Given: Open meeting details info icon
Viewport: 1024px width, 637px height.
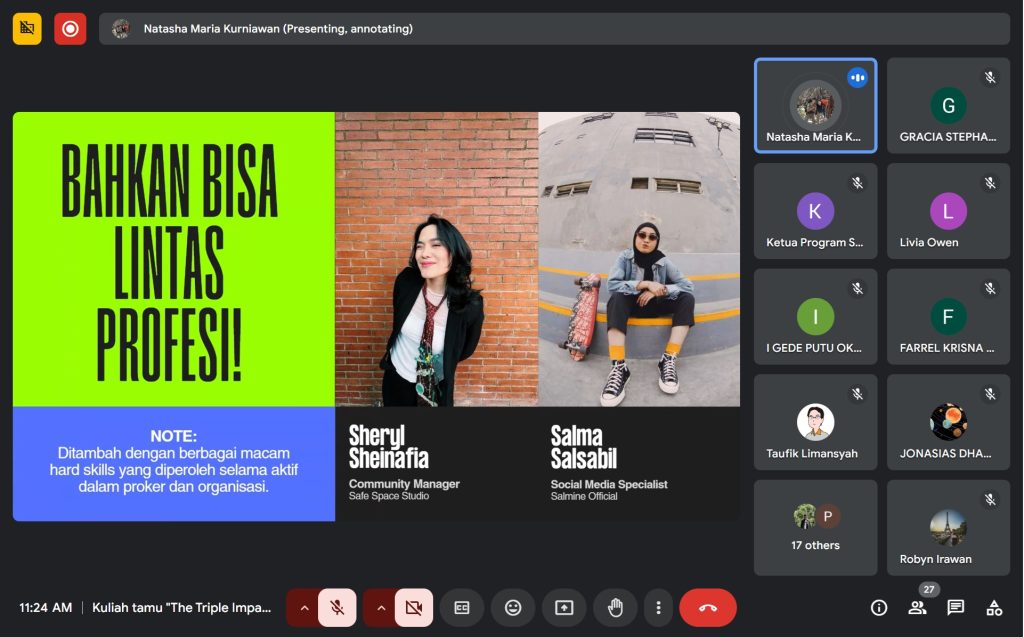Looking at the screenshot, I should click(879, 608).
